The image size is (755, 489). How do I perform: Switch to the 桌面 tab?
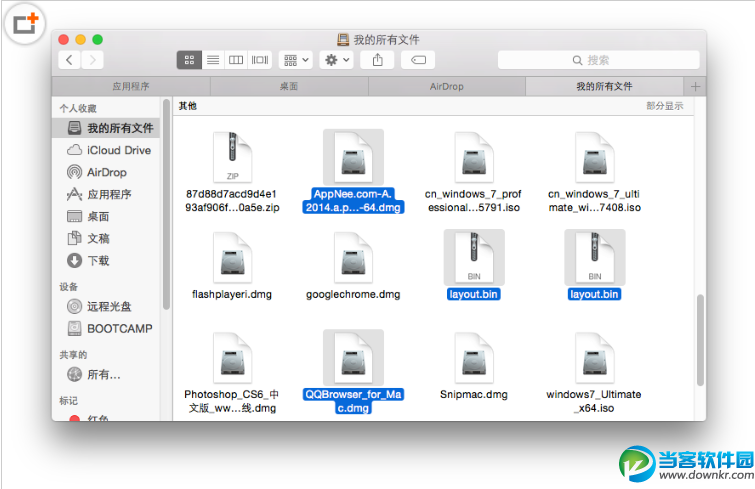click(289, 87)
